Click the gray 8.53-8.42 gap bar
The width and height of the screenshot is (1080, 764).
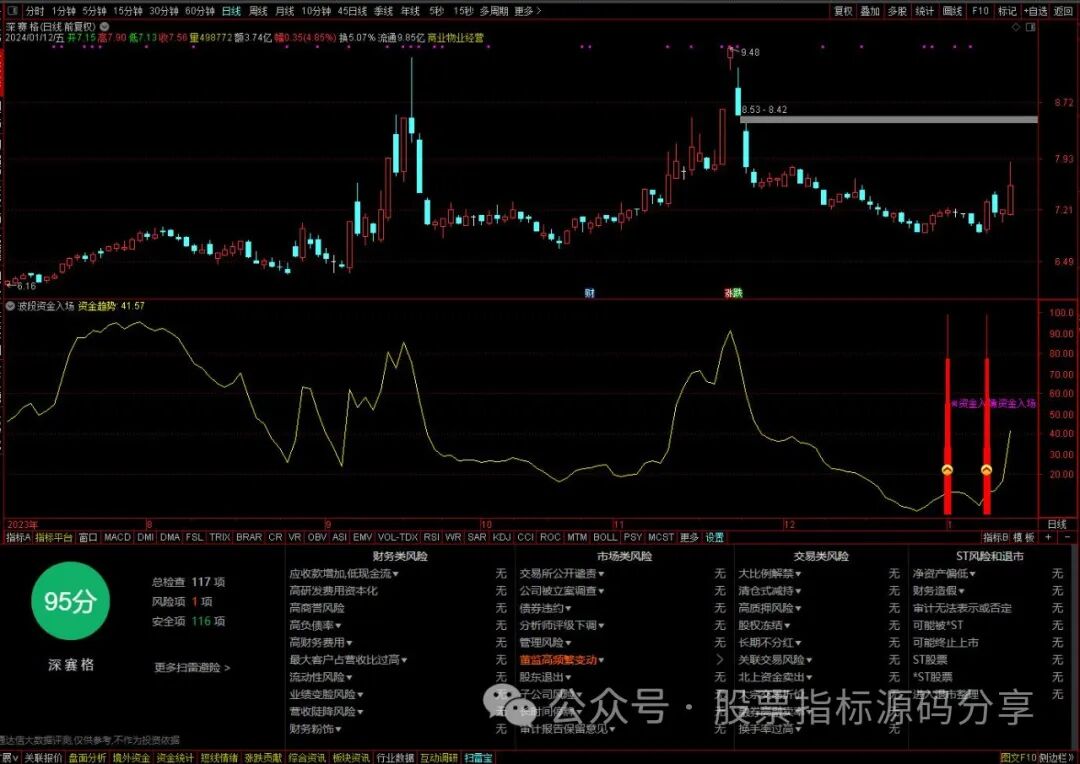889,120
